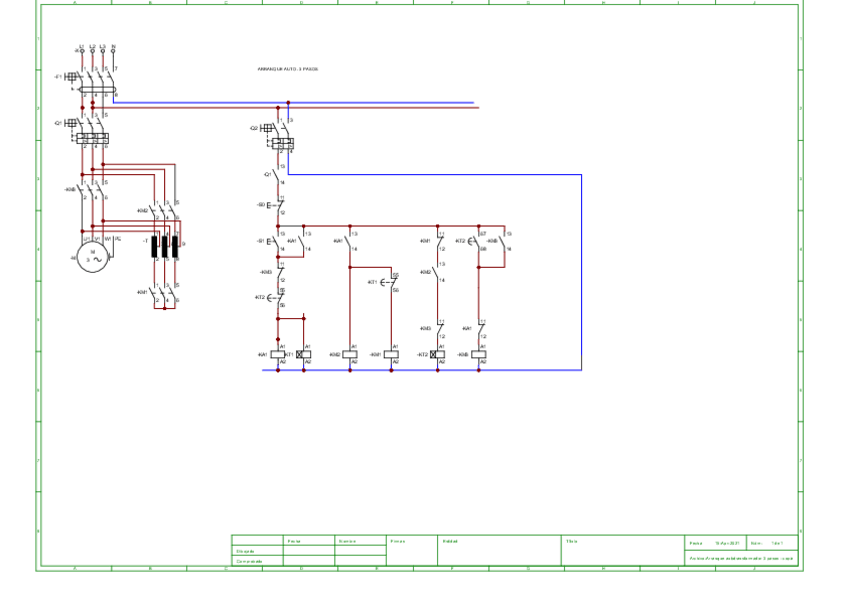Select the KM3 NC contact below -S1
848x599 pixels.
click(279, 272)
